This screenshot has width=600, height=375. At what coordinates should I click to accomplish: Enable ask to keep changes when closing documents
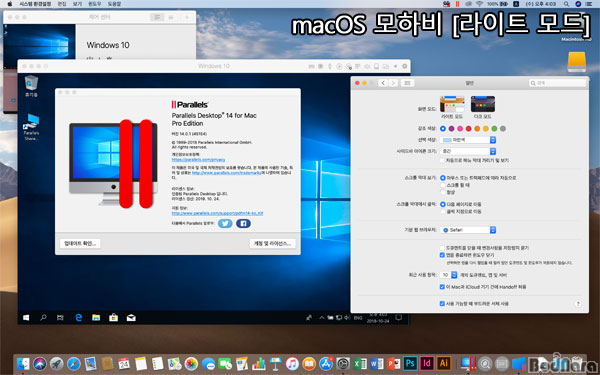click(442, 248)
